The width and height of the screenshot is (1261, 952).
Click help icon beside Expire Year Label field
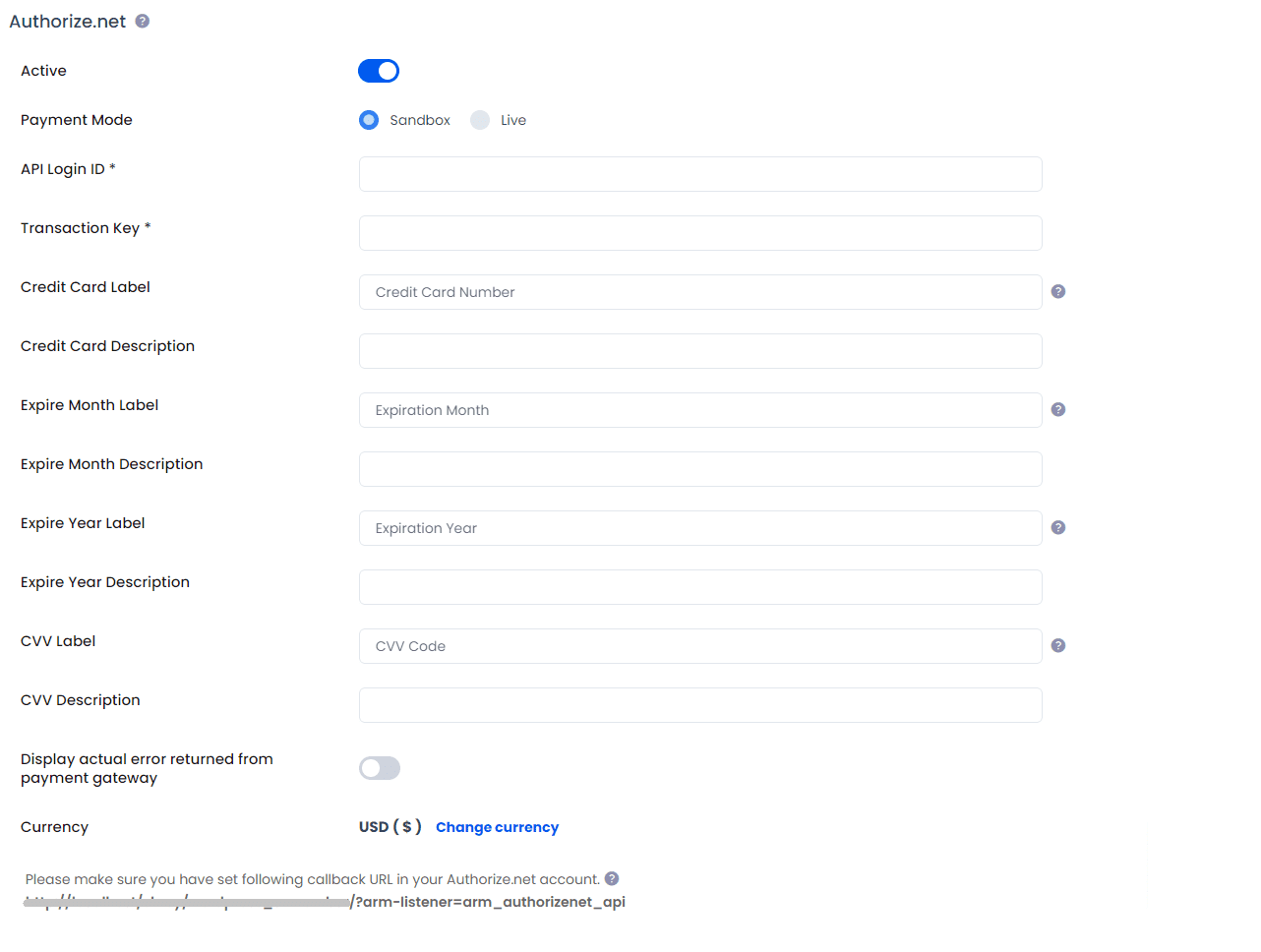[1058, 527]
